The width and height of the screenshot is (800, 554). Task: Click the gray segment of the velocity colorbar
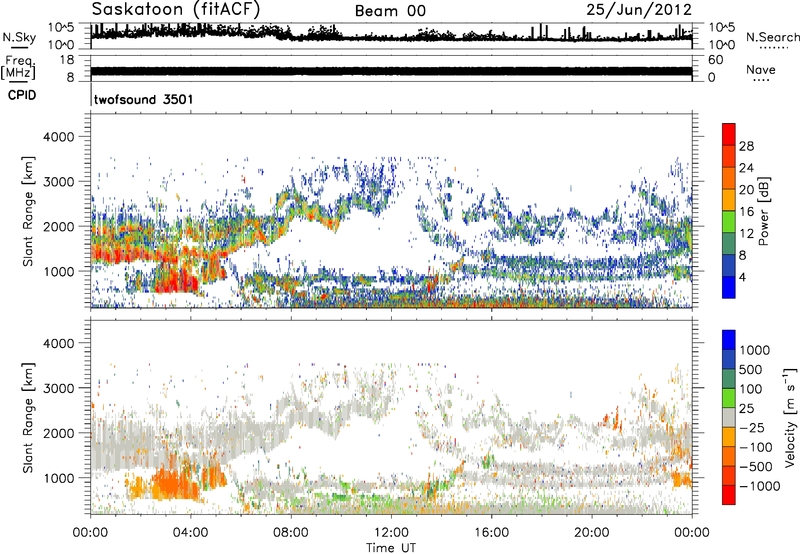[x=729, y=418]
